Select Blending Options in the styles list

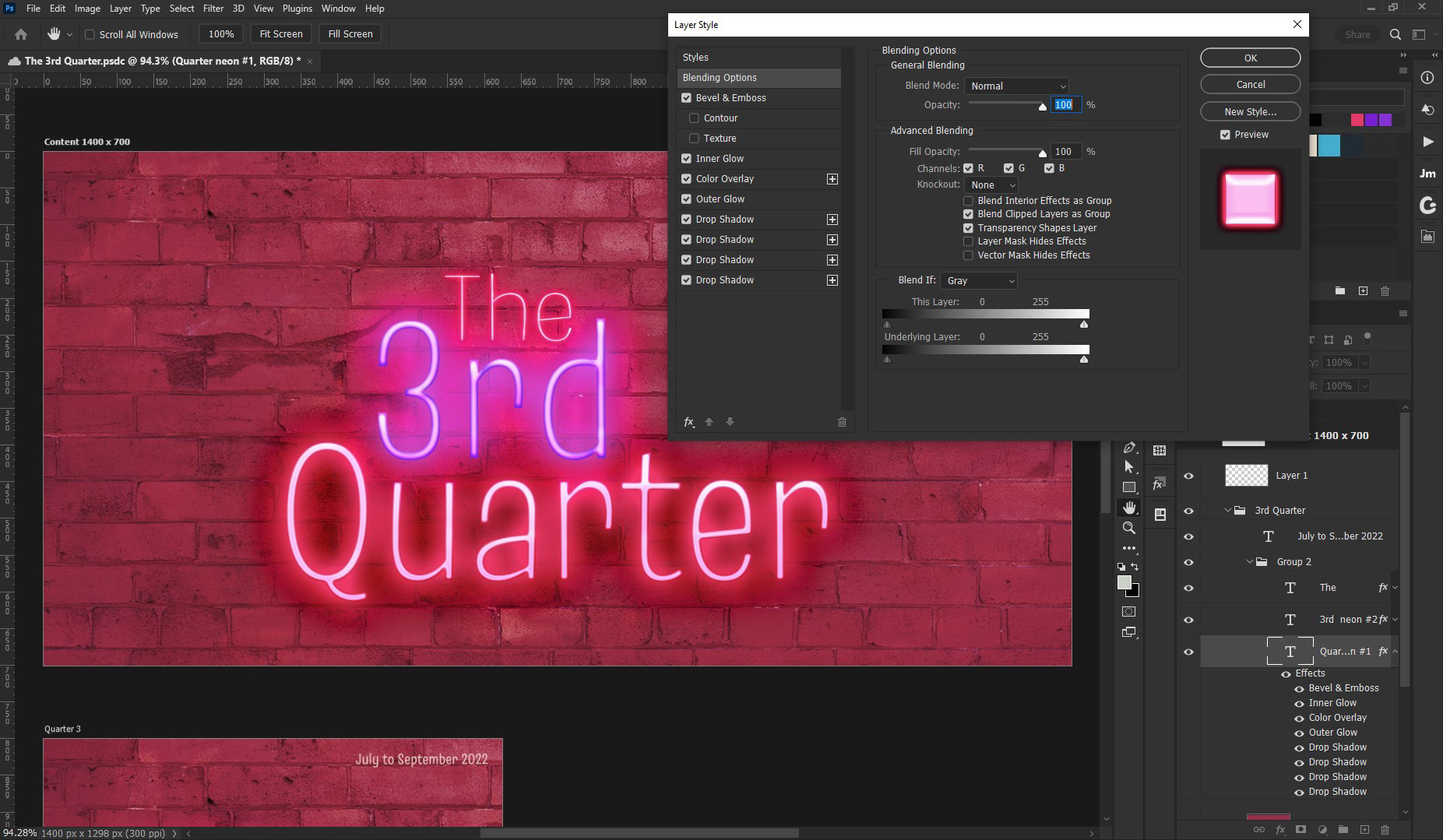(x=758, y=78)
